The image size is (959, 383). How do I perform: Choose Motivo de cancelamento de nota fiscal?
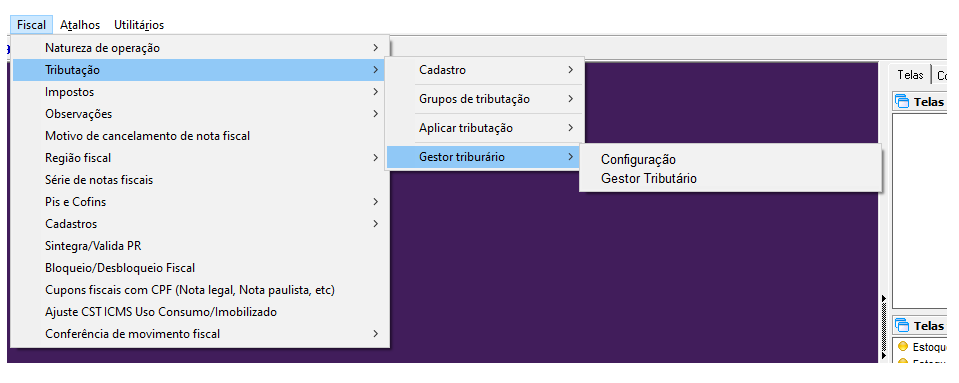(x=200, y=136)
